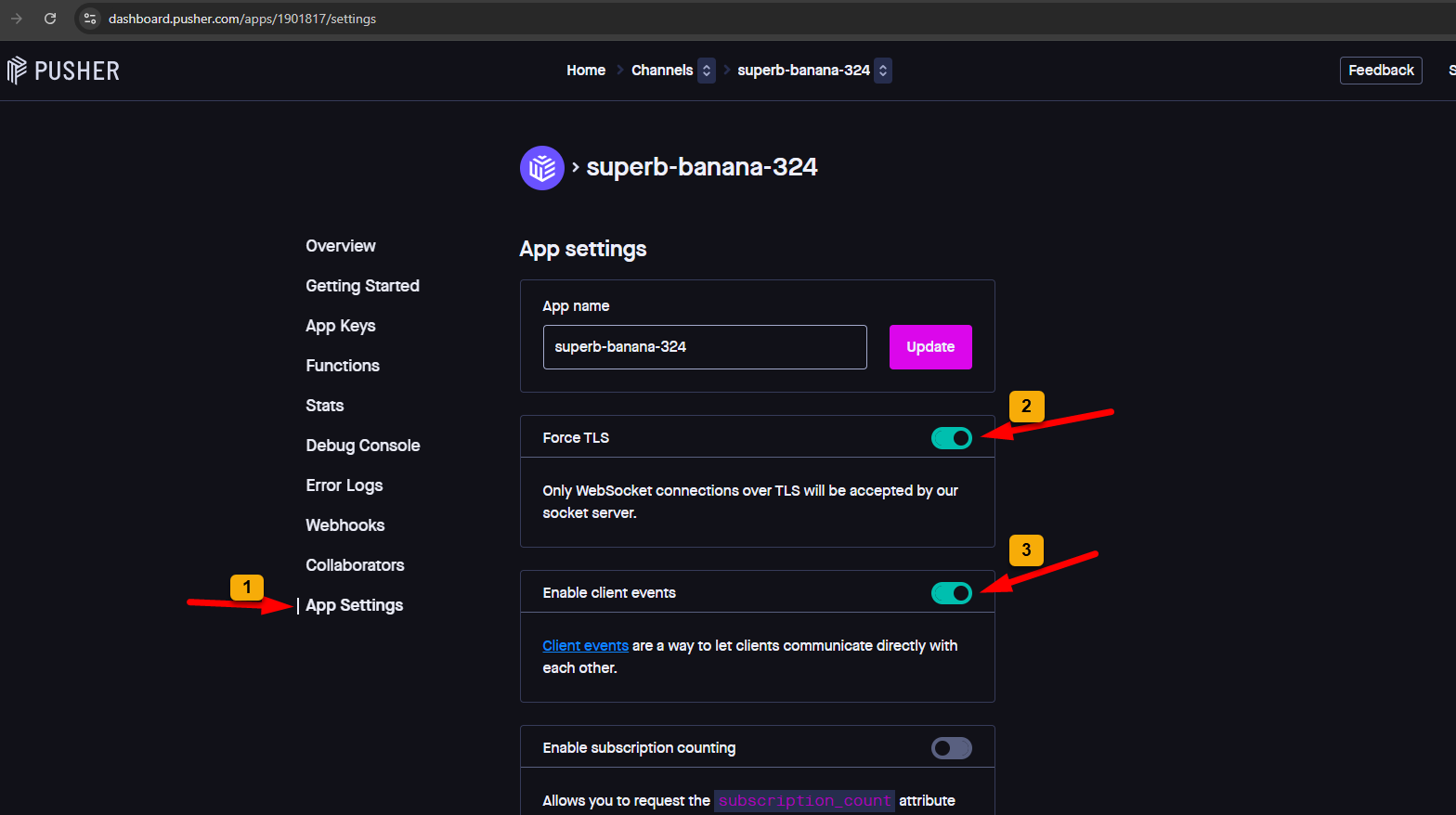This screenshot has width=1456, height=815.
Task: Open App Keys page
Action: click(341, 326)
